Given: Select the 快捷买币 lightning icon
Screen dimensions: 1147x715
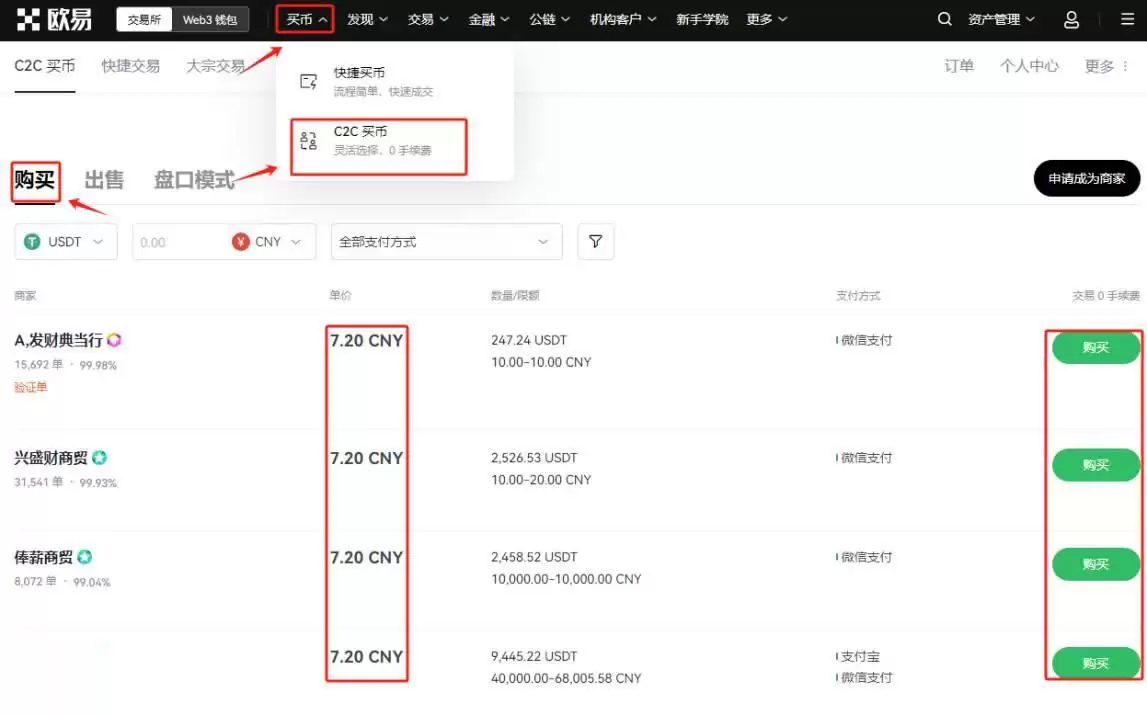Looking at the screenshot, I should coord(306,79).
